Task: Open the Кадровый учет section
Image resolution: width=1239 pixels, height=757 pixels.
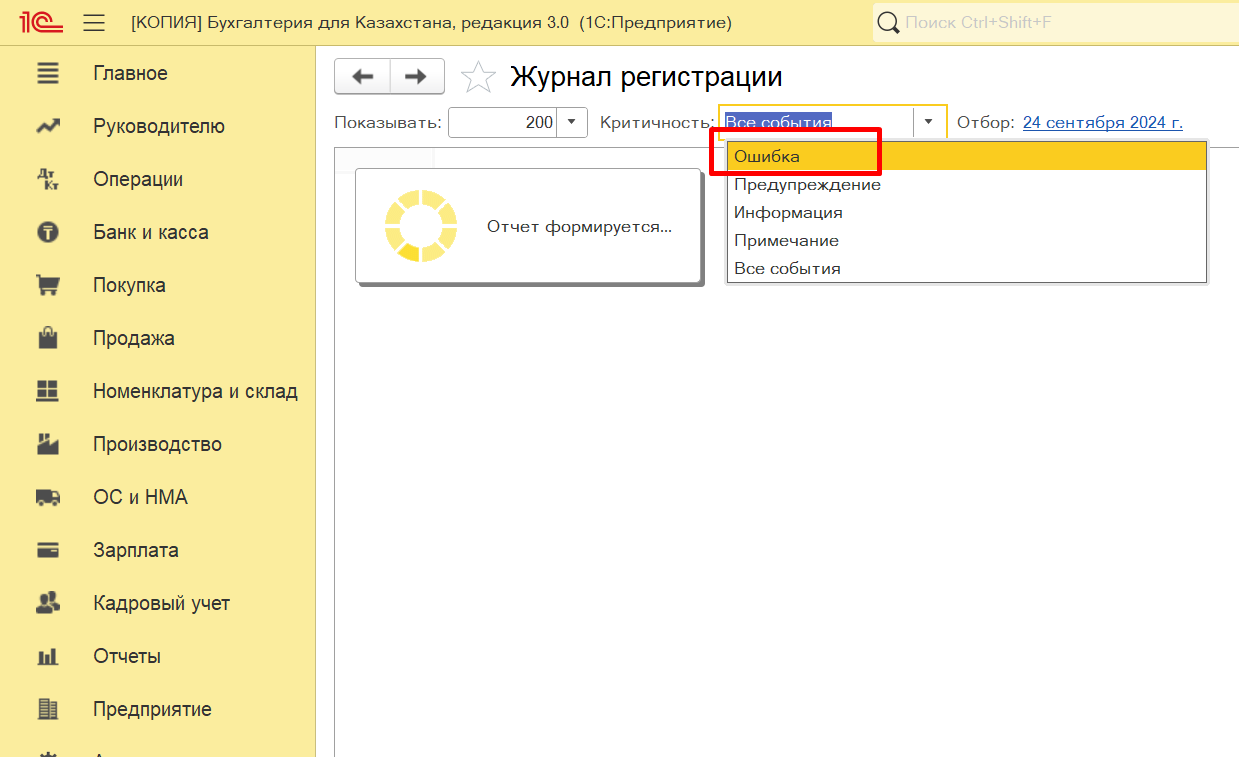Action: (x=161, y=603)
